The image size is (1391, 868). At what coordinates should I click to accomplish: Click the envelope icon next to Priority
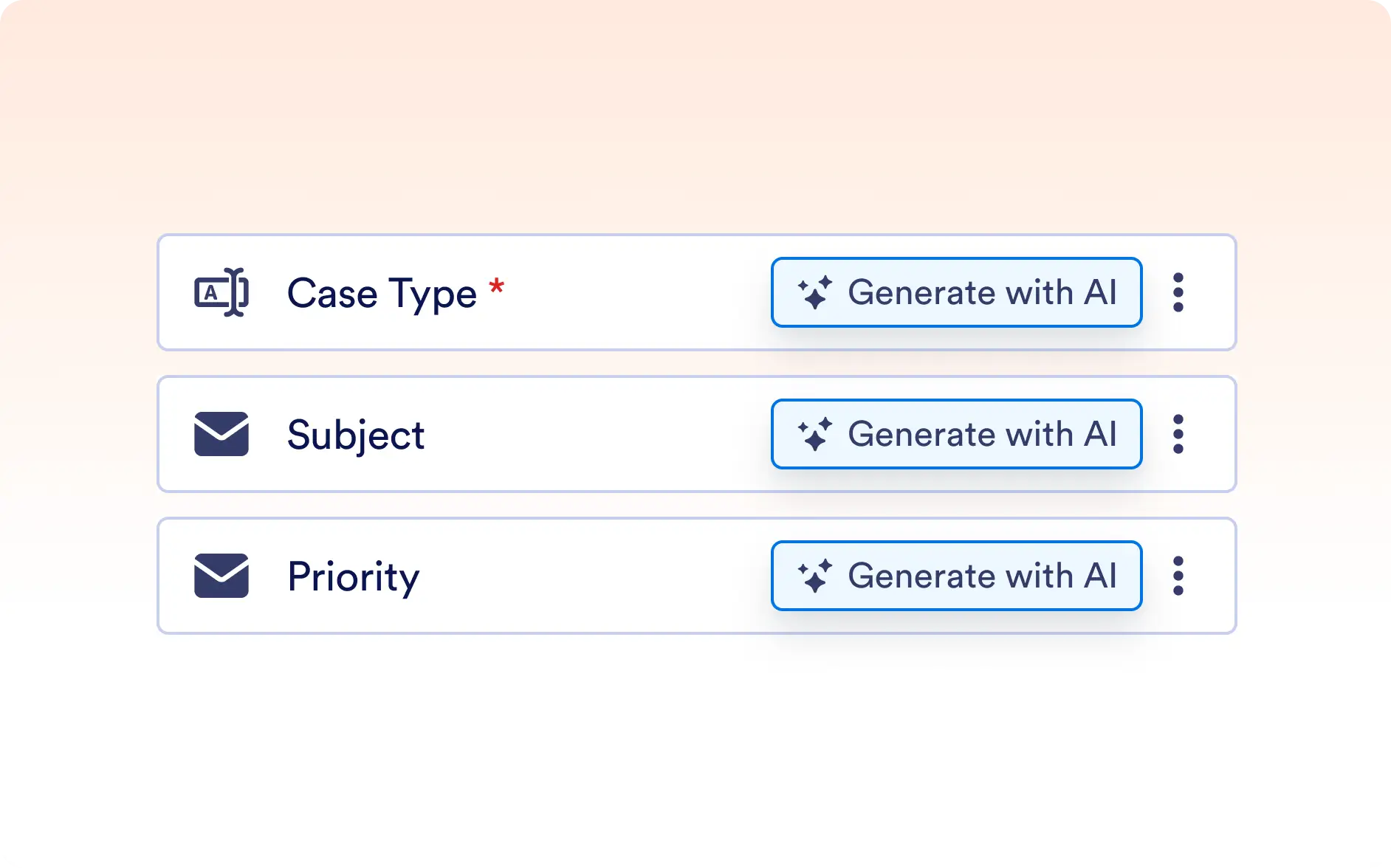pyautogui.click(x=221, y=576)
